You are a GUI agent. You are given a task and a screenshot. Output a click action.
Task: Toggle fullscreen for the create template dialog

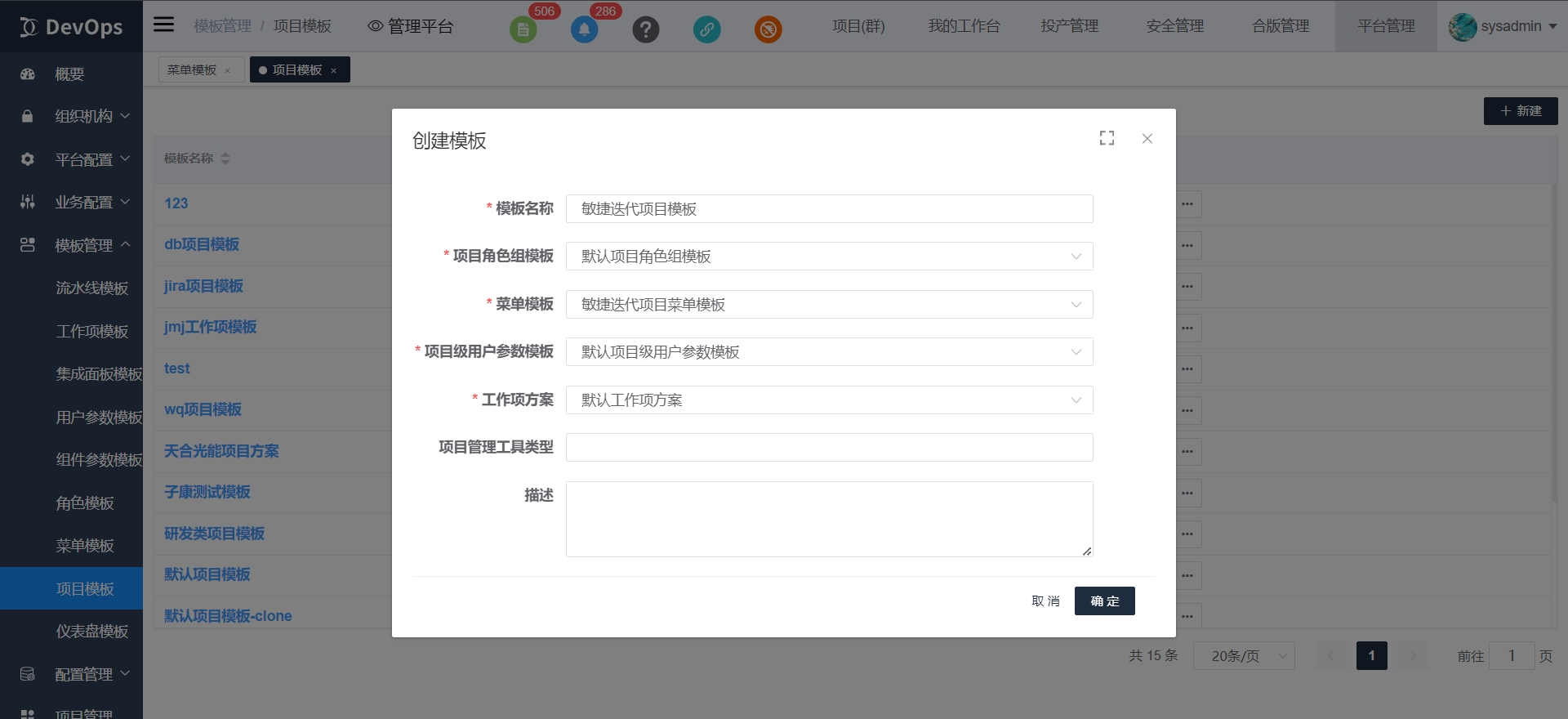(1107, 138)
